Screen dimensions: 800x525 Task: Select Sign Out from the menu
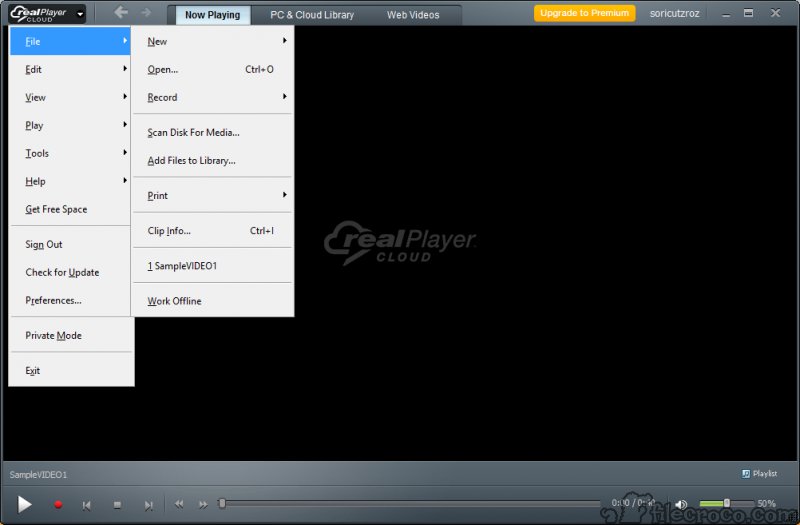coord(70,244)
